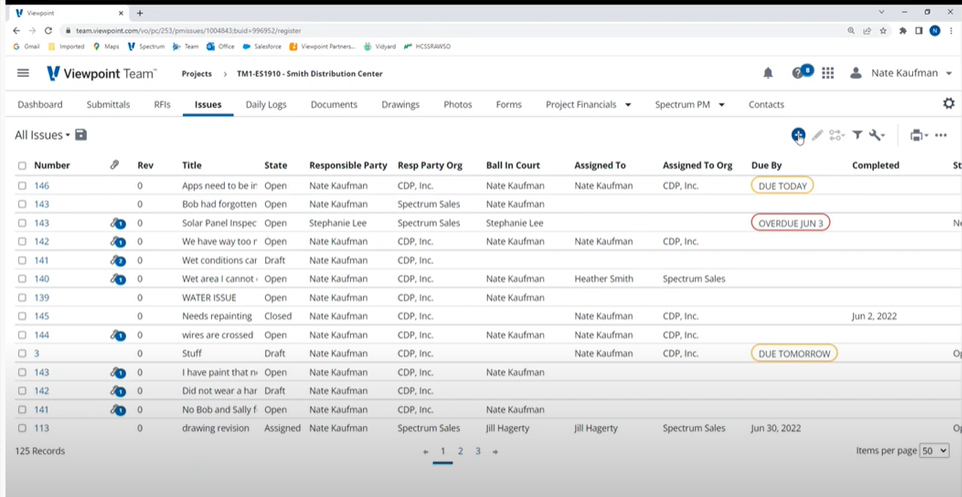Open the Drawings tab

point(400,104)
